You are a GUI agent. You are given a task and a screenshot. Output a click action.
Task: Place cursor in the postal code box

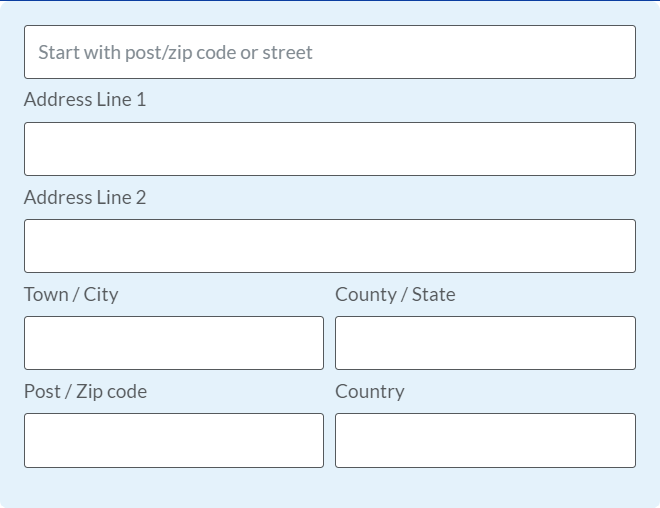click(x=174, y=440)
